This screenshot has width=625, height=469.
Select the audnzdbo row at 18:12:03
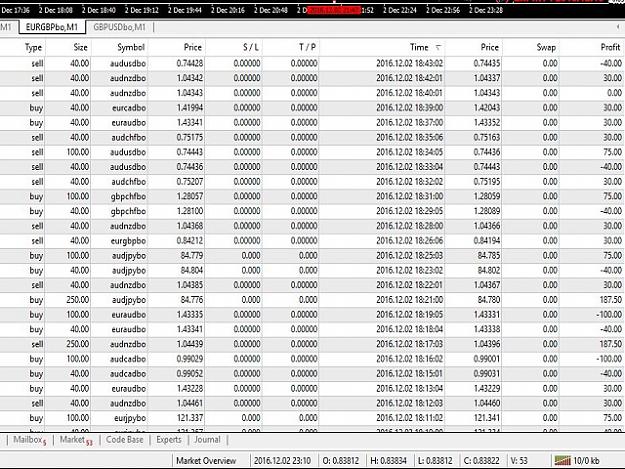point(312,403)
